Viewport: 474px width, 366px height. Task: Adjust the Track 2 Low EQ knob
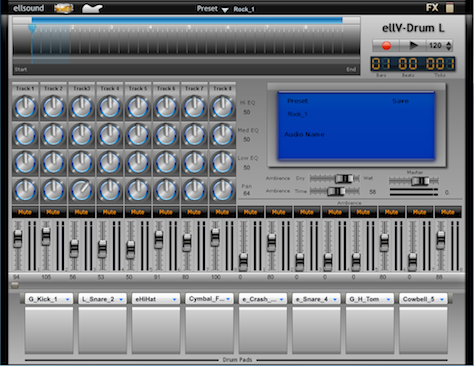pos(53,163)
